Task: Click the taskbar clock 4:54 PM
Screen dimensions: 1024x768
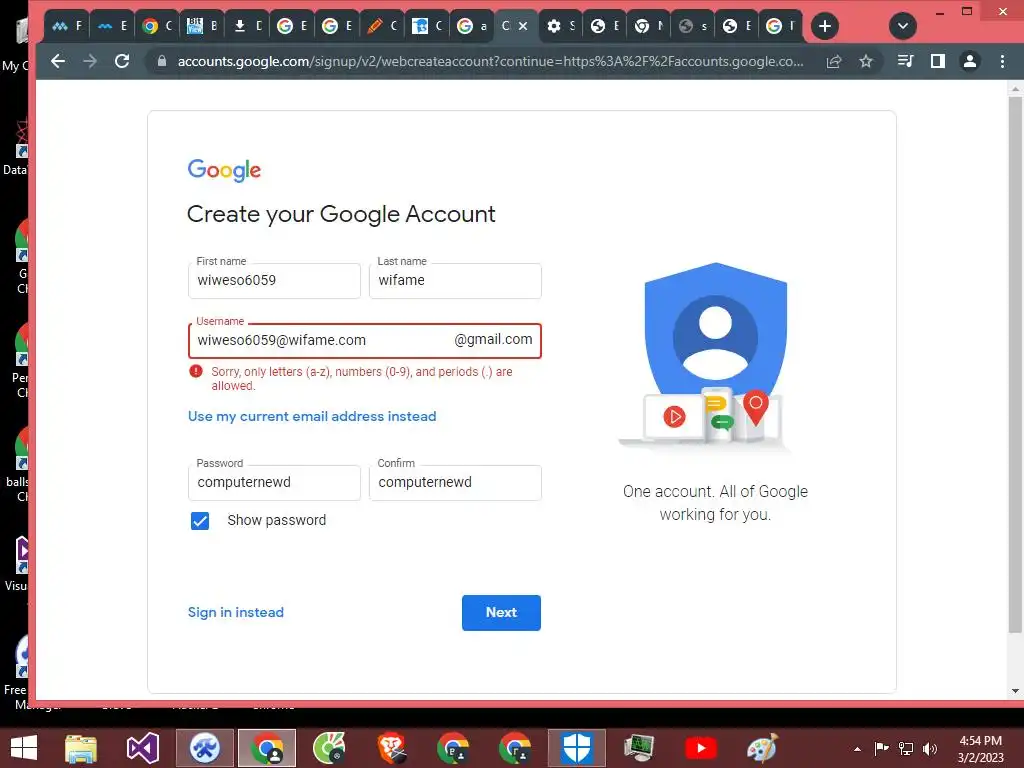Action: [x=980, y=741]
